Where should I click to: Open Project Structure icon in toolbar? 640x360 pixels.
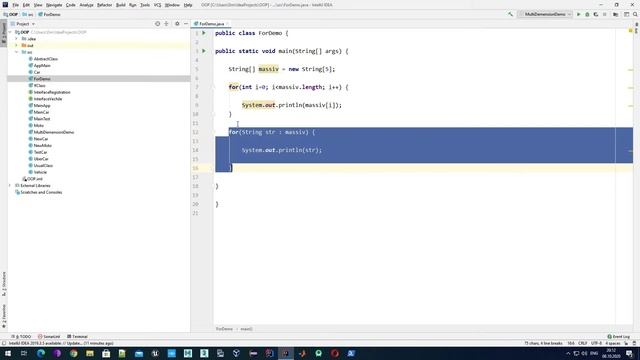tap(616, 14)
